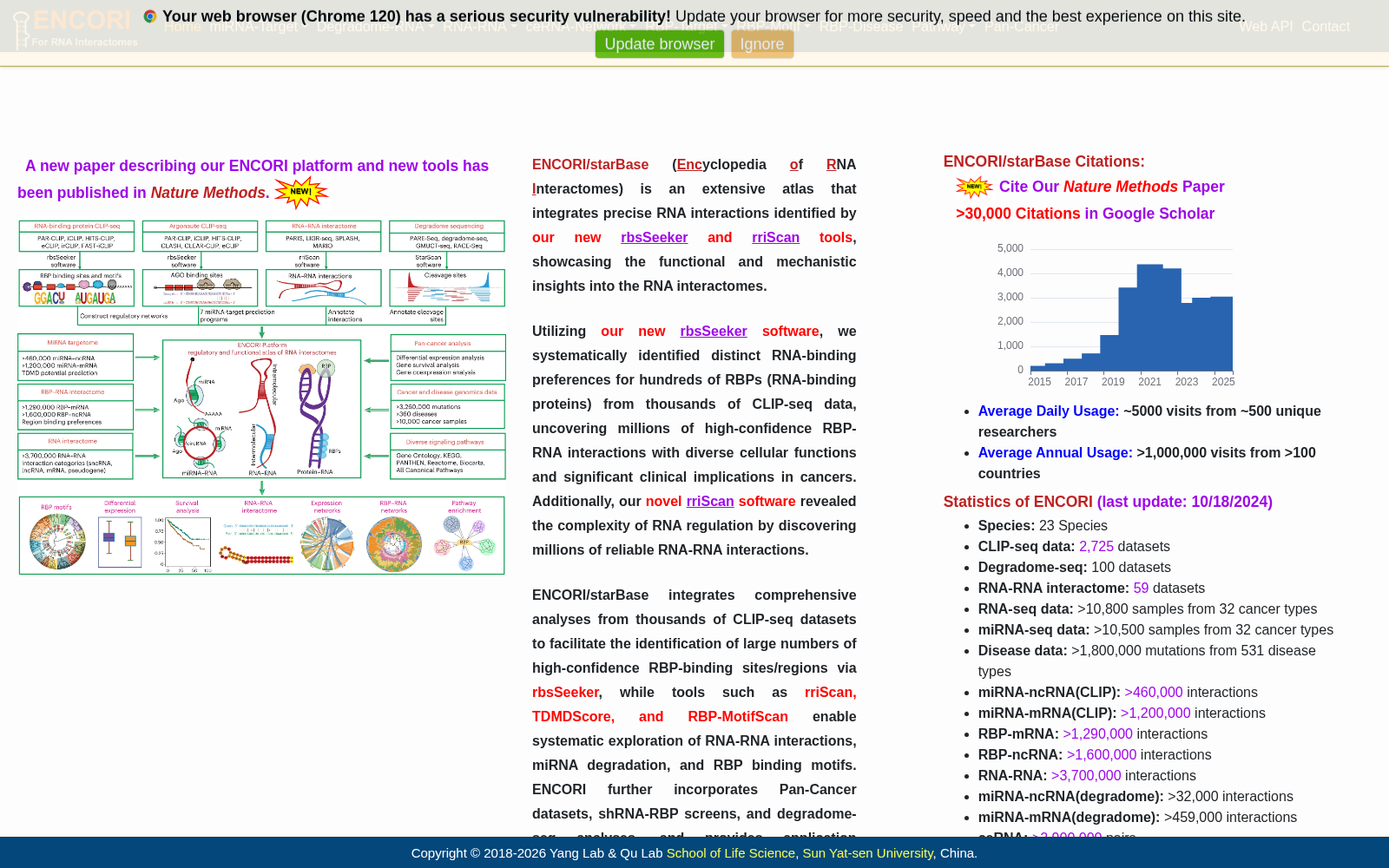Click the 'RNA-seq data' statistic line
This screenshot has height=868, width=1389.
pos(1148,609)
